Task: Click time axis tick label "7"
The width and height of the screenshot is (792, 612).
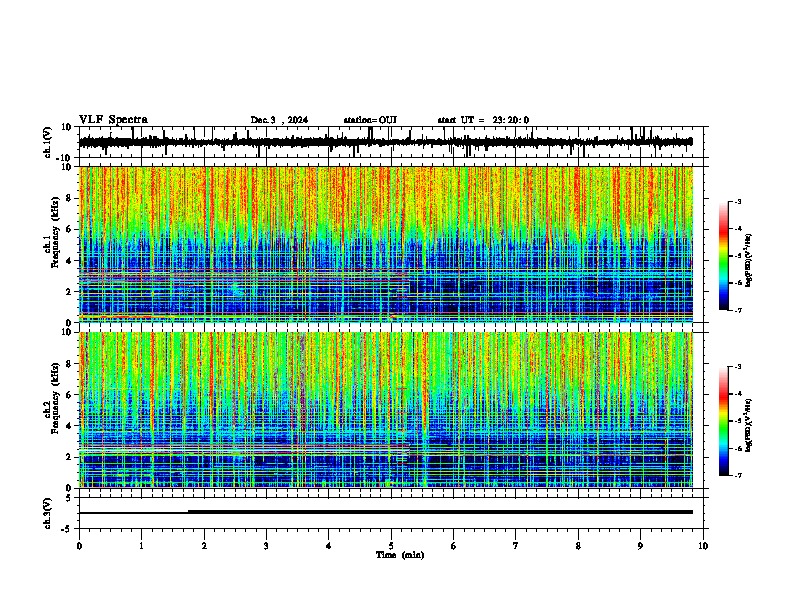Action: (x=516, y=546)
